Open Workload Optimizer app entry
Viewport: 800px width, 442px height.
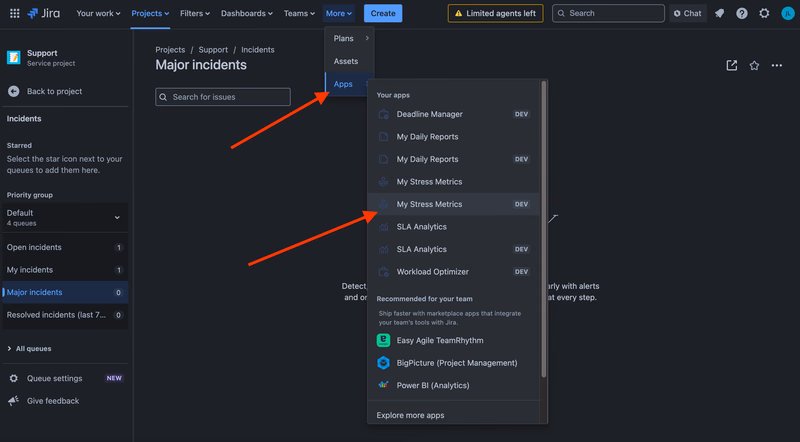(x=454, y=272)
